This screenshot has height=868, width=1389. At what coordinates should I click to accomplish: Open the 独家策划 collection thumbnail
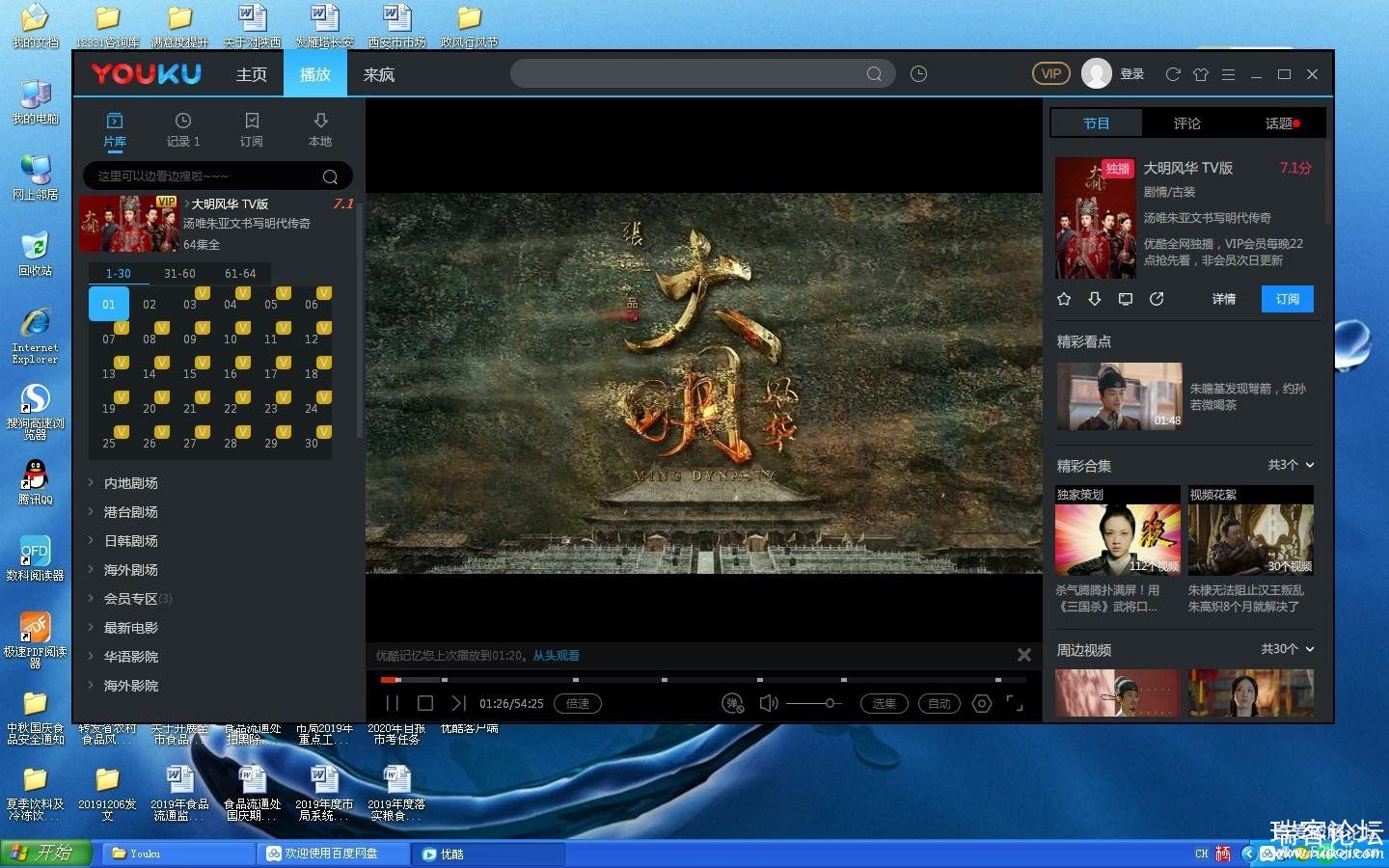pyautogui.click(x=1118, y=530)
